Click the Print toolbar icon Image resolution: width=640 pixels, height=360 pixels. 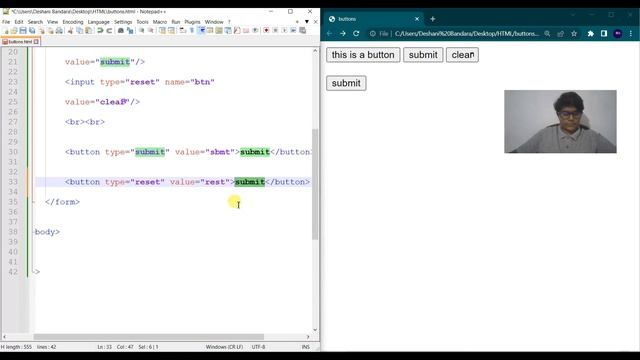59,31
